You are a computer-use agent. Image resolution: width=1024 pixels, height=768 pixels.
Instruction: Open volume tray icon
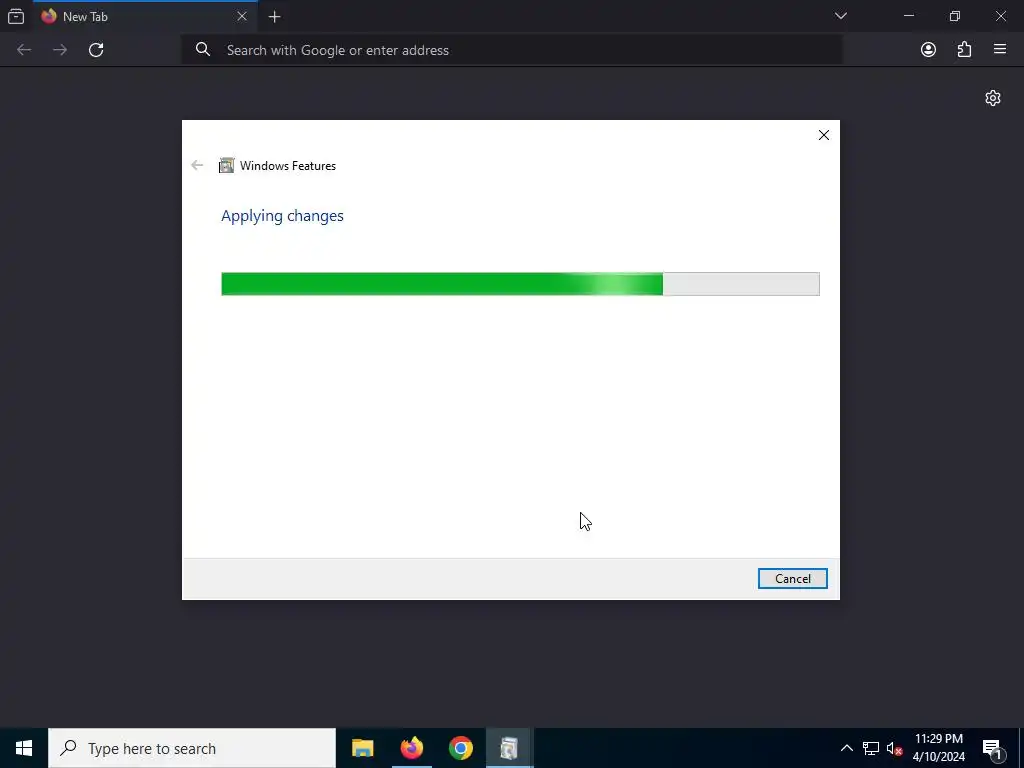894,748
